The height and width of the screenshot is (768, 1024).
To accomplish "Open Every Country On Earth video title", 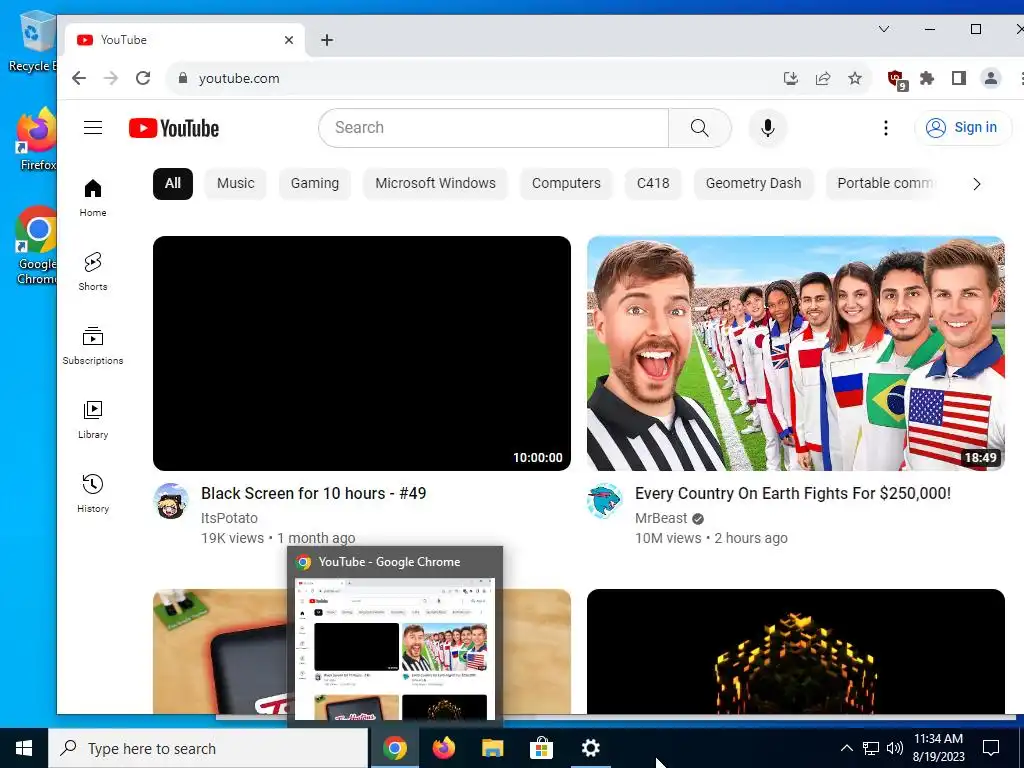I will [793, 493].
